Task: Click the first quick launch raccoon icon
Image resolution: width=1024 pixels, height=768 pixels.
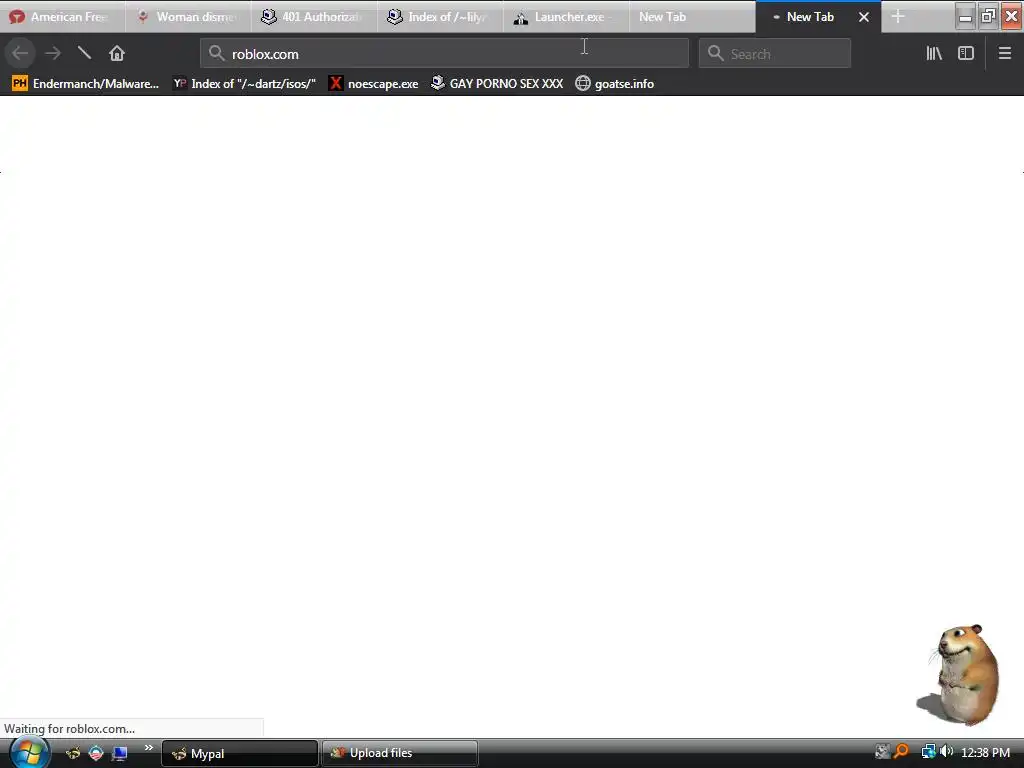Action: (x=73, y=754)
